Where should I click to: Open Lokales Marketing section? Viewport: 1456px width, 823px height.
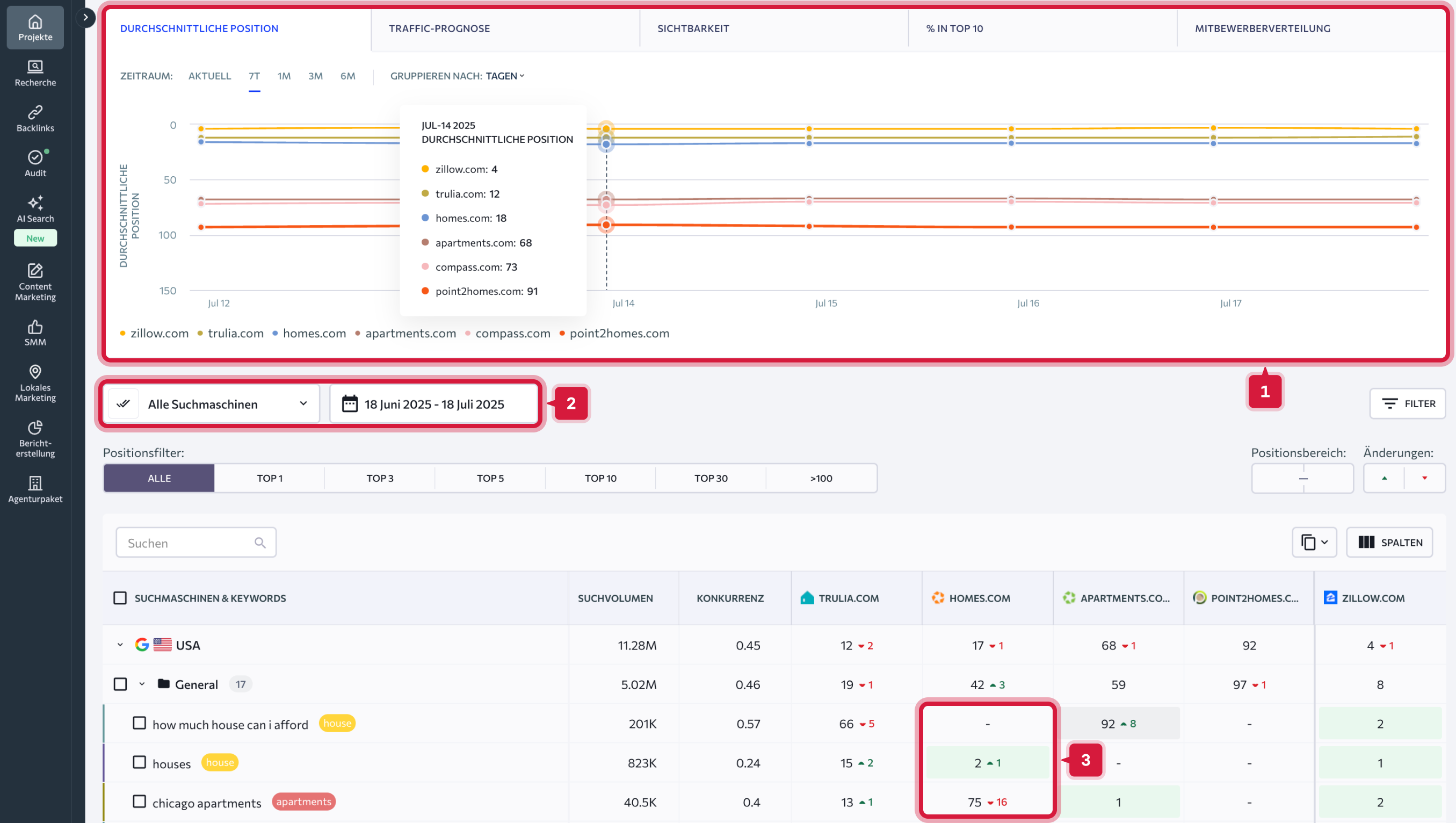(x=35, y=382)
